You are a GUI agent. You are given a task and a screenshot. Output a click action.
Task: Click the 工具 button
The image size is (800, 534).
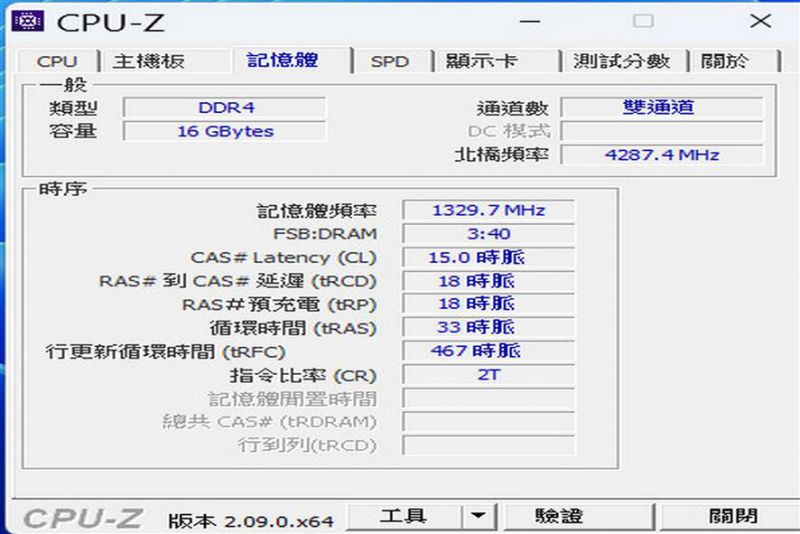[x=403, y=517]
